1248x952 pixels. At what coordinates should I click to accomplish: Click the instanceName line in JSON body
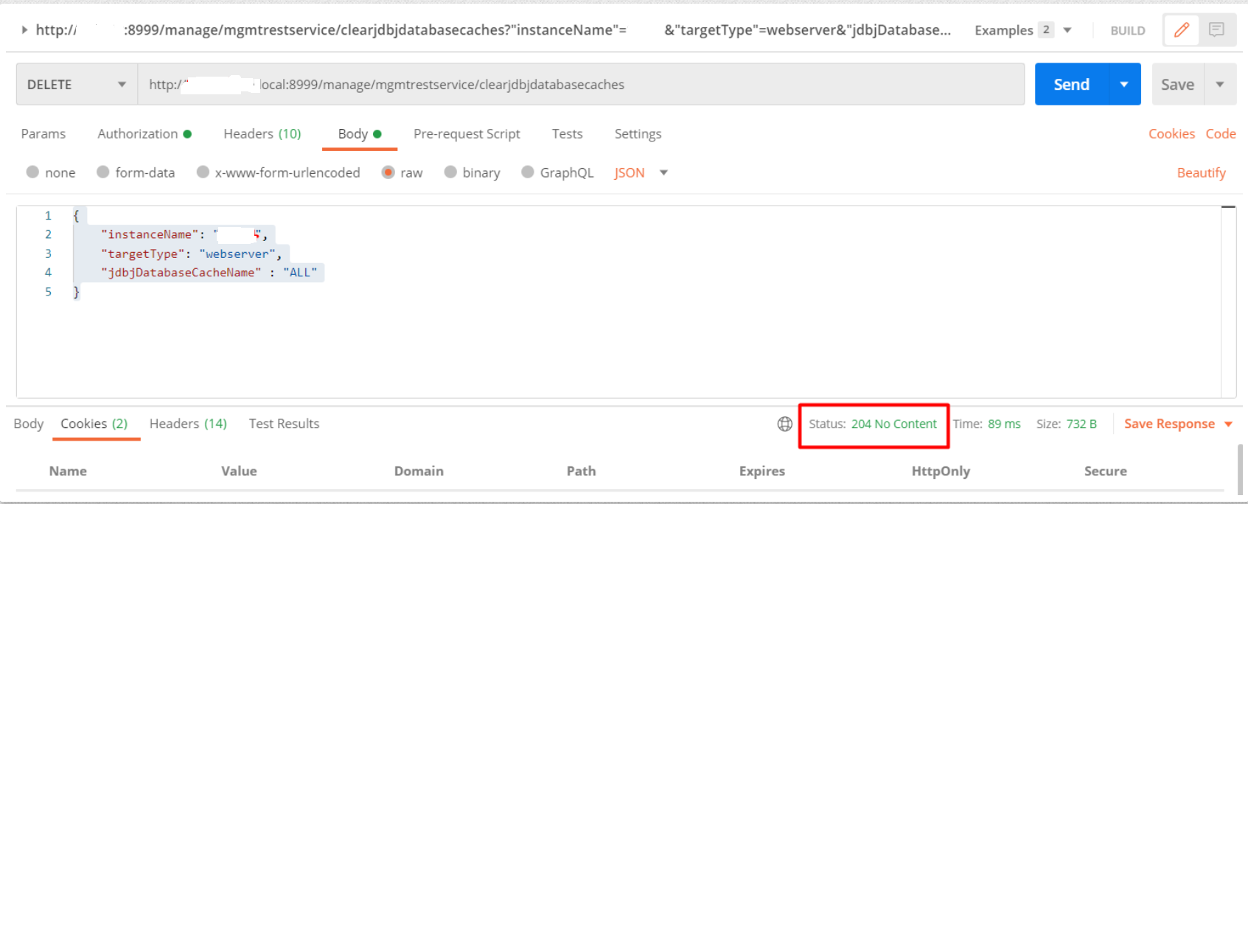tap(184, 234)
